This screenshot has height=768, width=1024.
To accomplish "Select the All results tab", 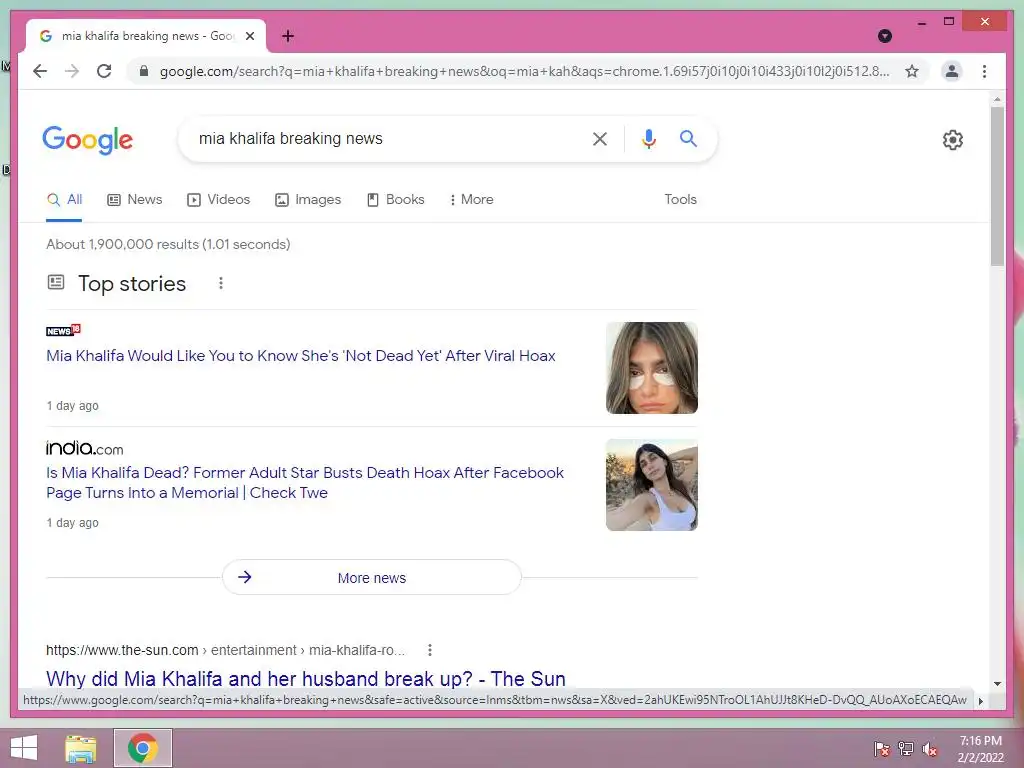I will pyautogui.click(x=64, y=199).
